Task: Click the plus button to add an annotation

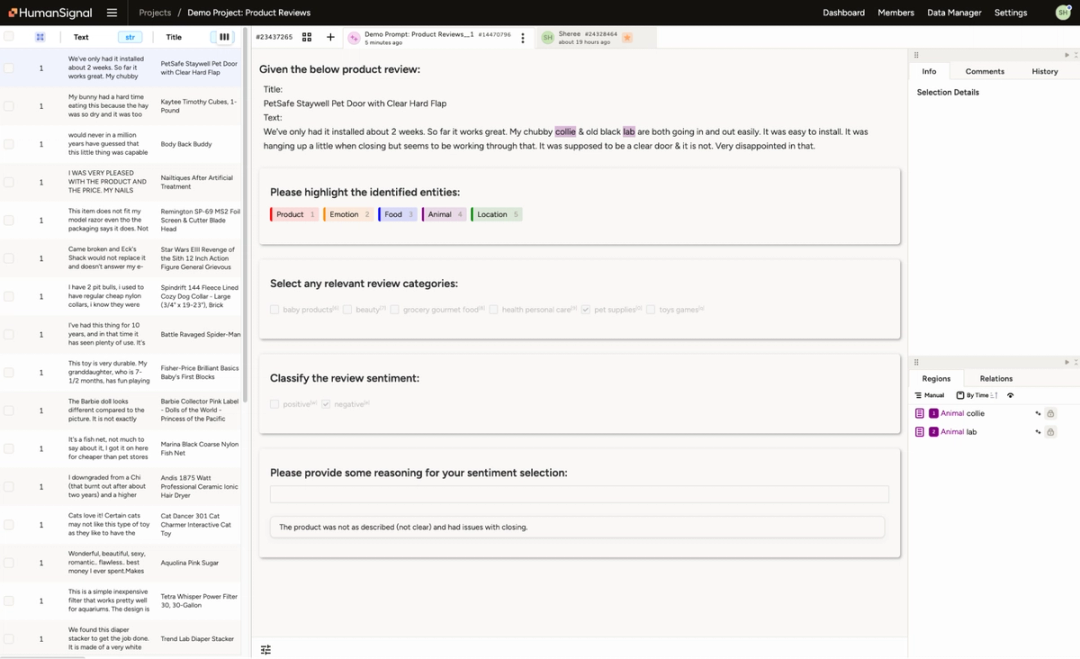Action: pyautogui.click(x=330, y=37)
